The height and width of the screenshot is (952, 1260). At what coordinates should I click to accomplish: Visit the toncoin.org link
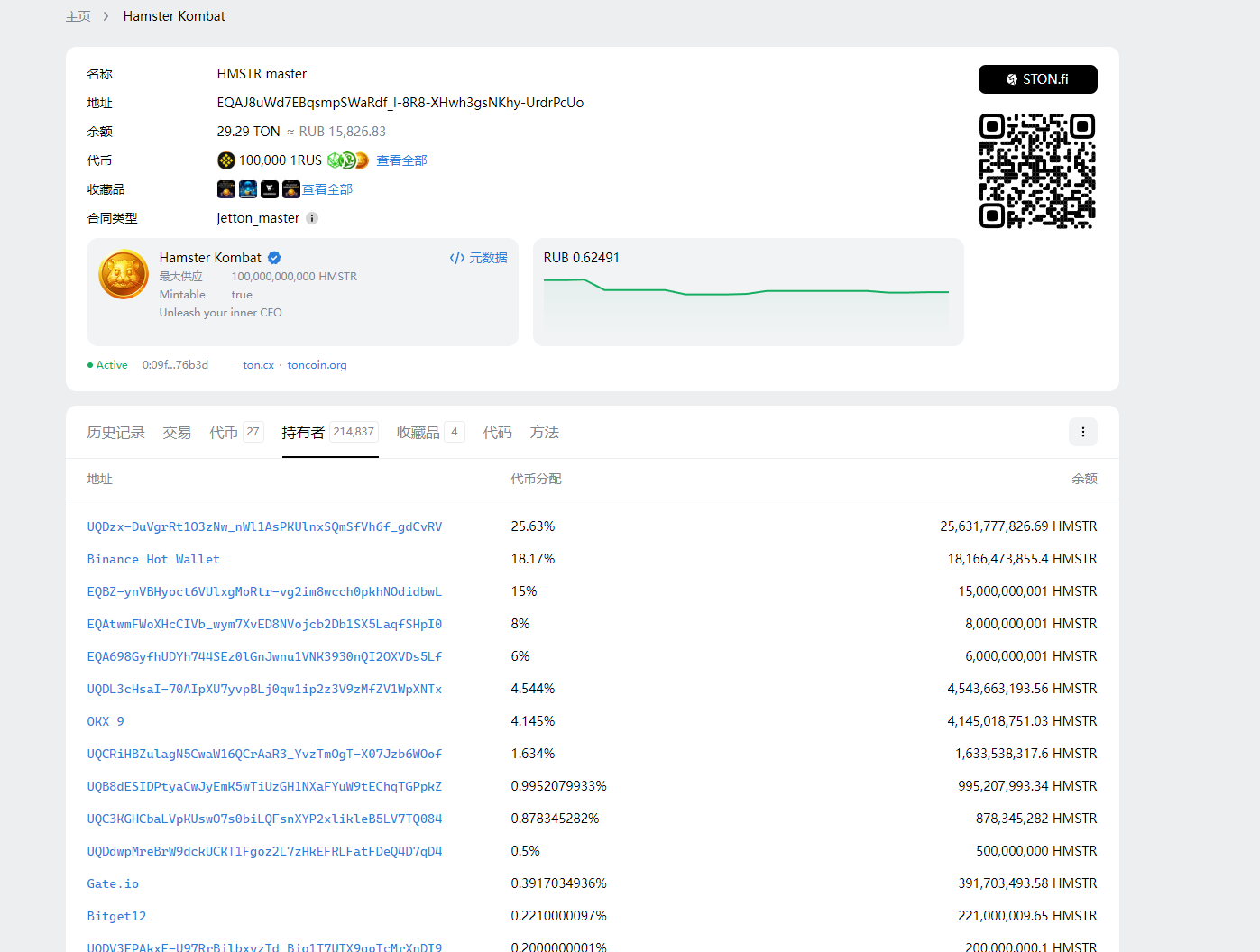point(317,365)
